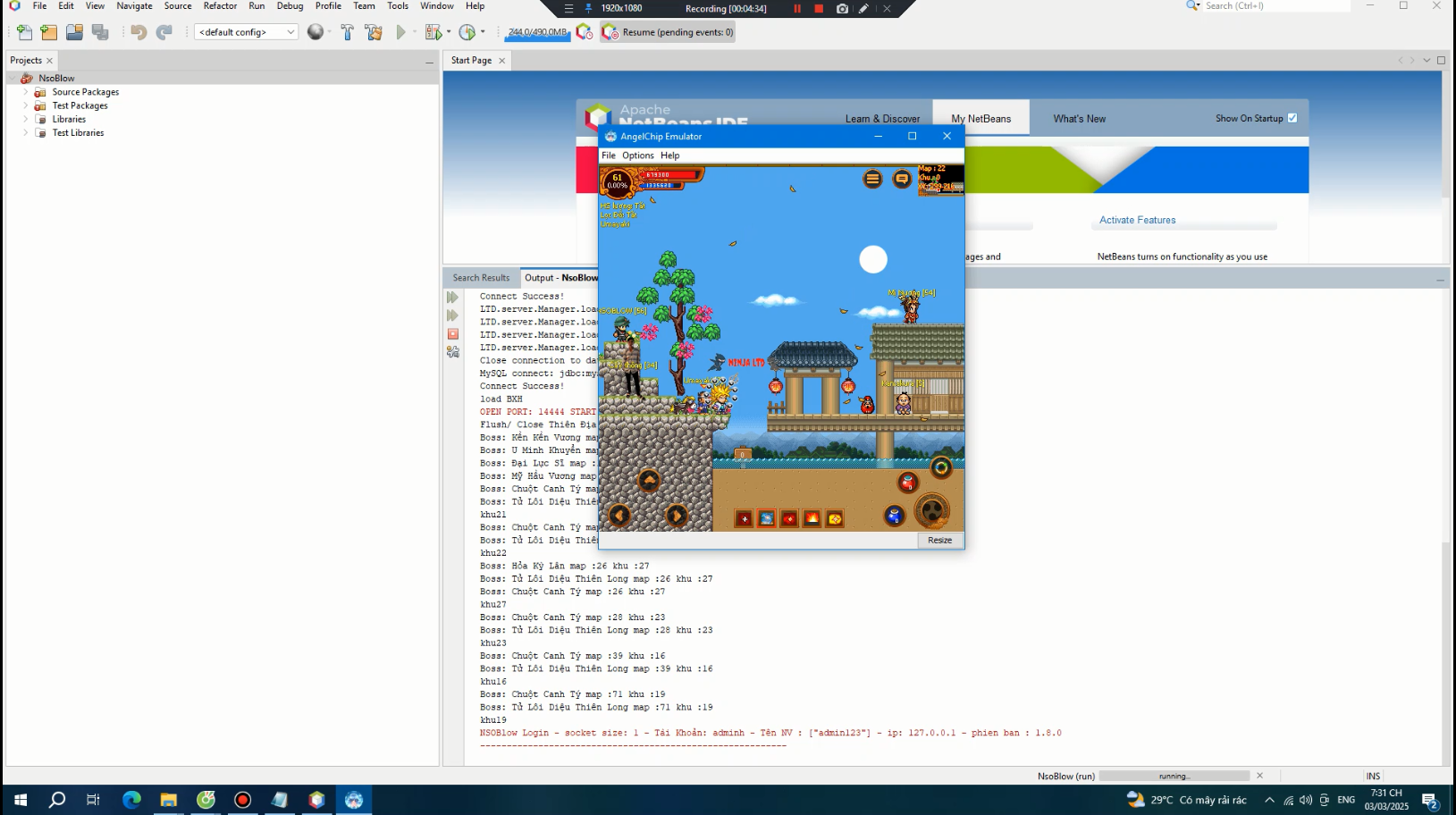Click the New Project toolbar icon

(49, 32)
